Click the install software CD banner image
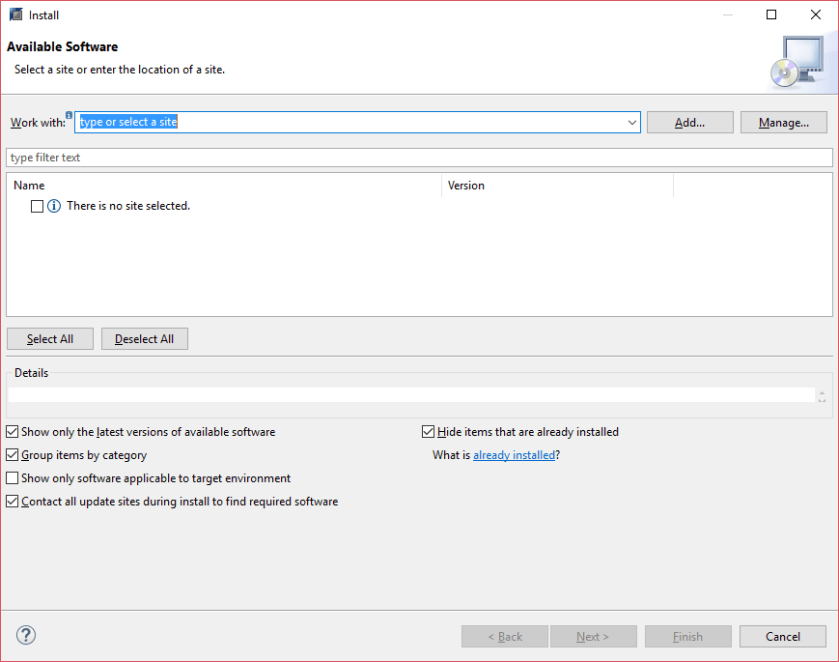Screen dimensions: 839x662 click(x=797, y=61)
